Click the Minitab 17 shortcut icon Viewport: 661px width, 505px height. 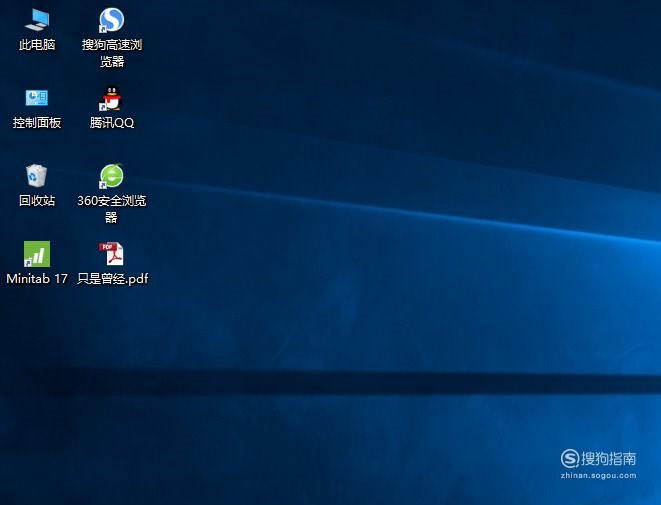37,254
